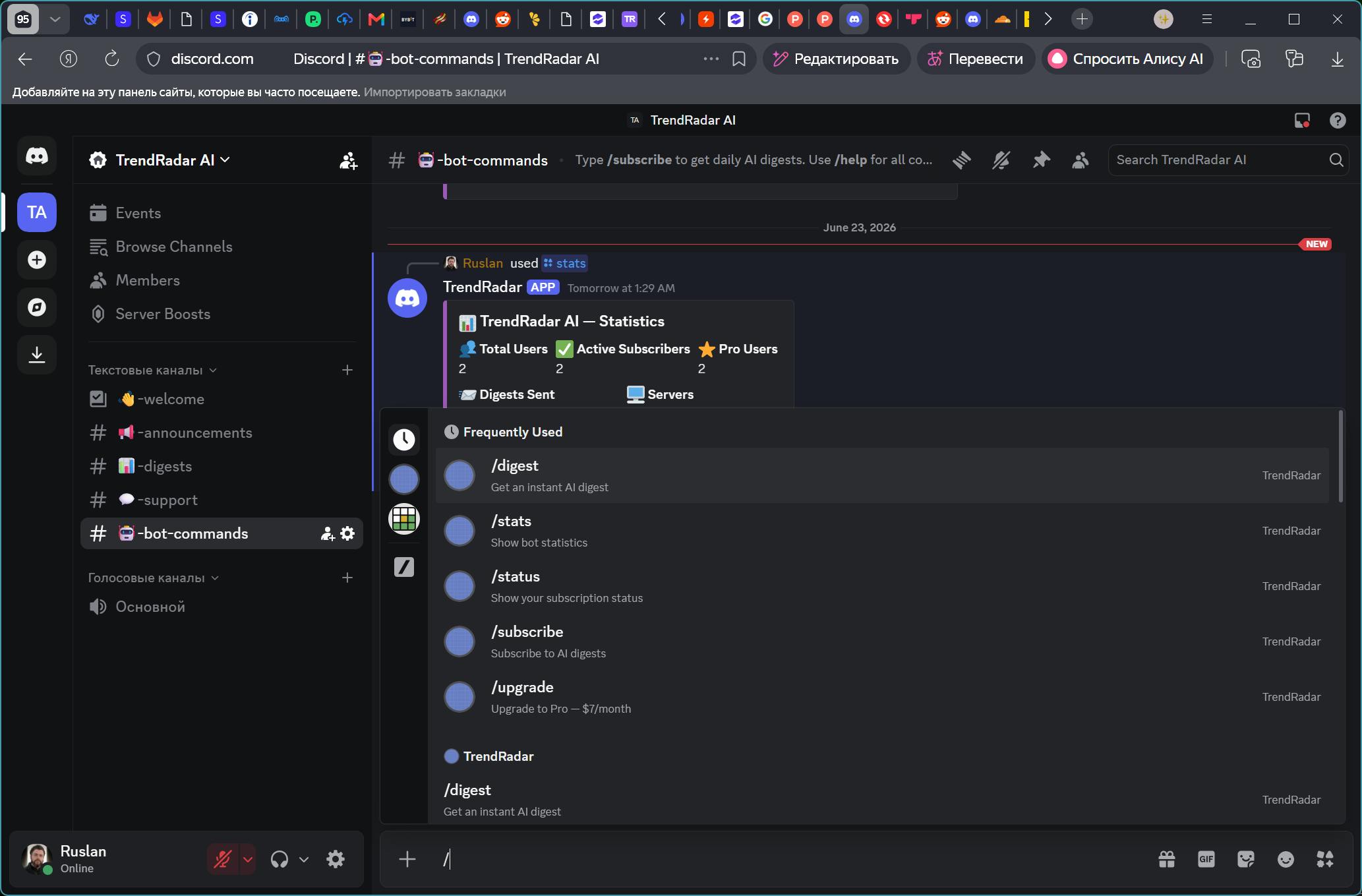Open the announcements channel

pos(222,433)
